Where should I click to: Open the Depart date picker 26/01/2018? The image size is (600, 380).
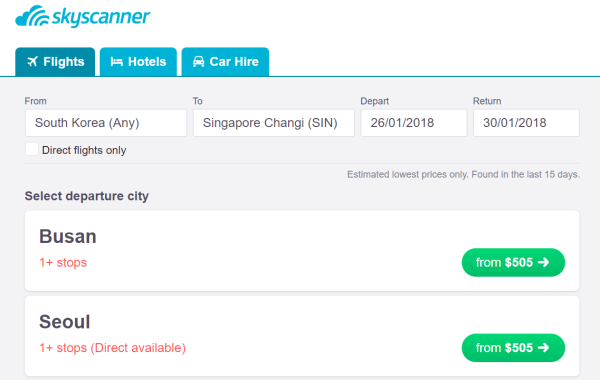coord(414,123)
